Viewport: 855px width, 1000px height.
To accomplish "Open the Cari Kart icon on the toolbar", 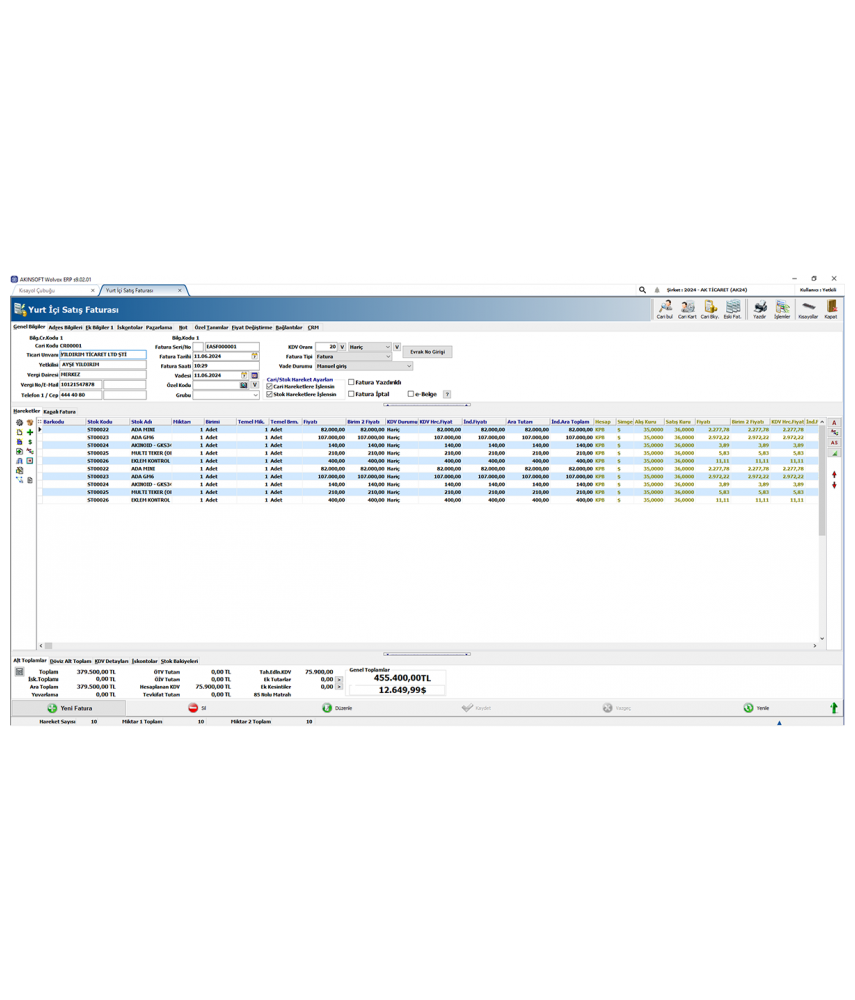I will tap(689, 306).
